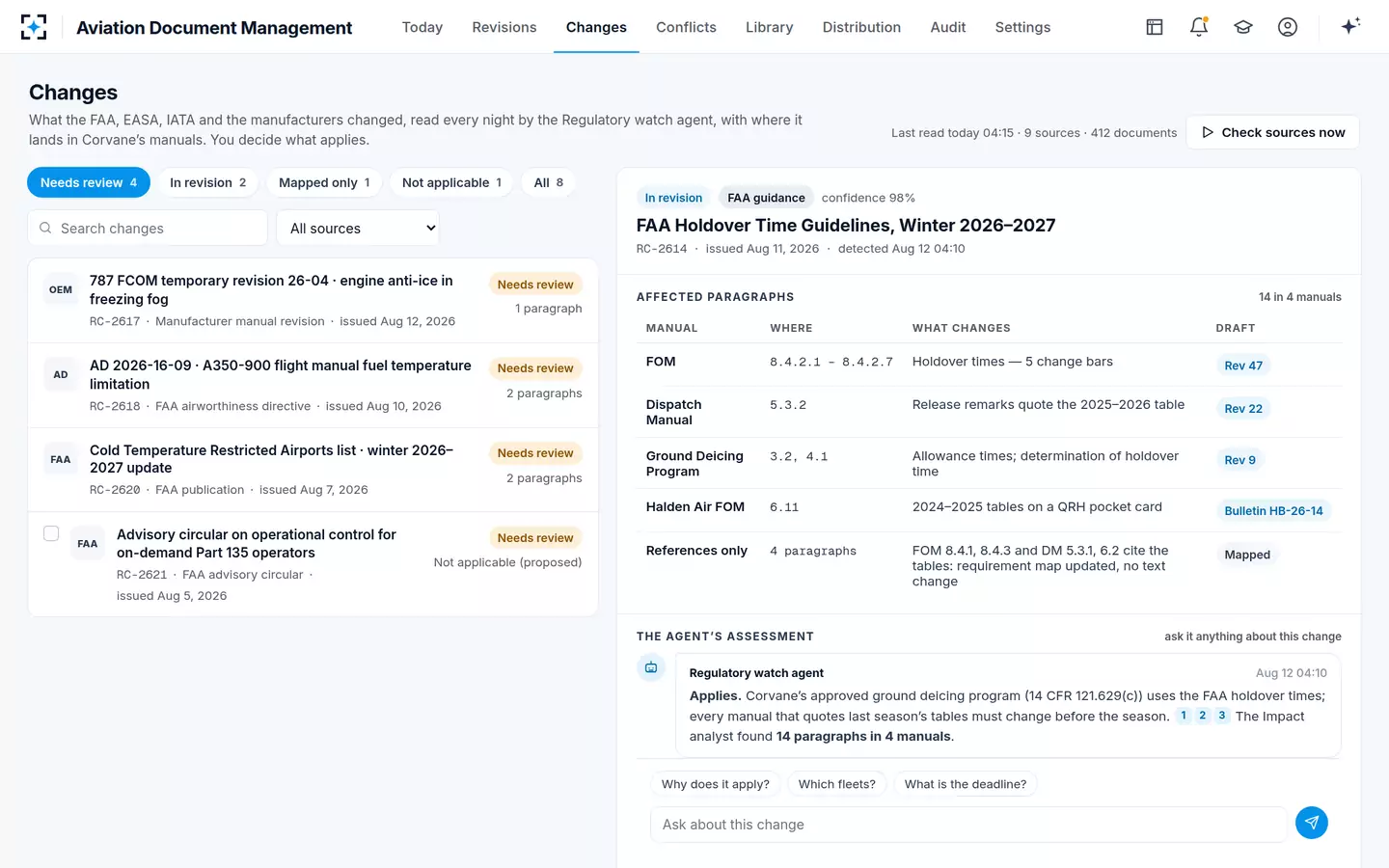
Task: Open the graduation cap training icon
Action: [x=1243, y=27]
